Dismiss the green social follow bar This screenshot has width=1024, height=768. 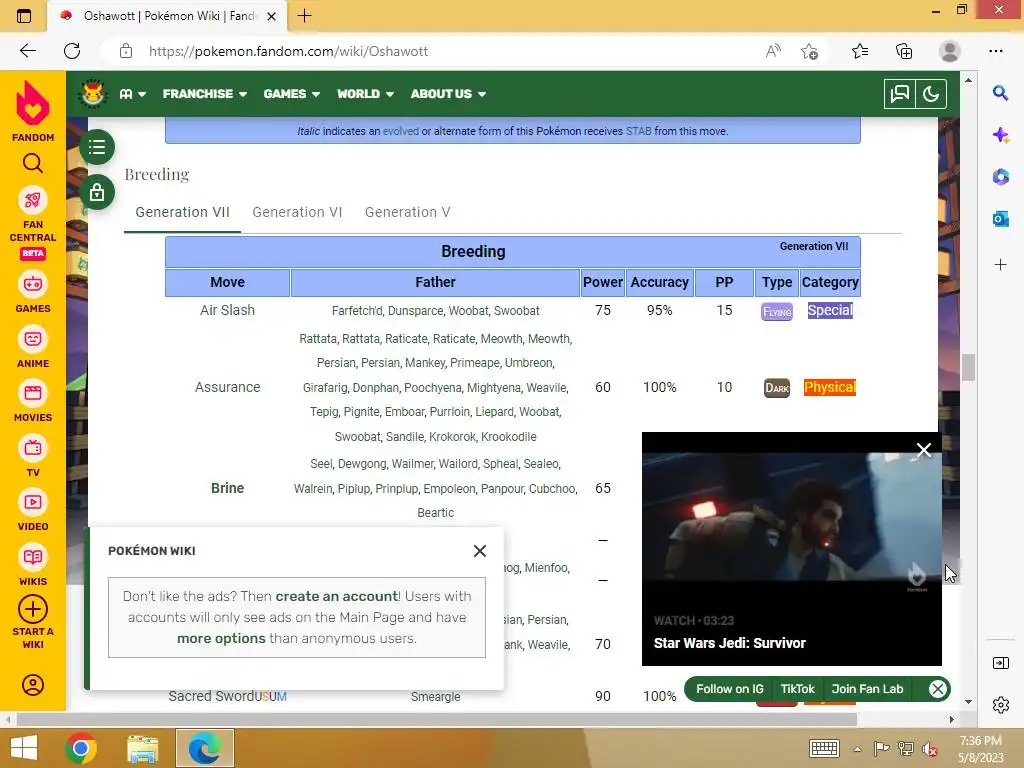click(x=937, y=689)
